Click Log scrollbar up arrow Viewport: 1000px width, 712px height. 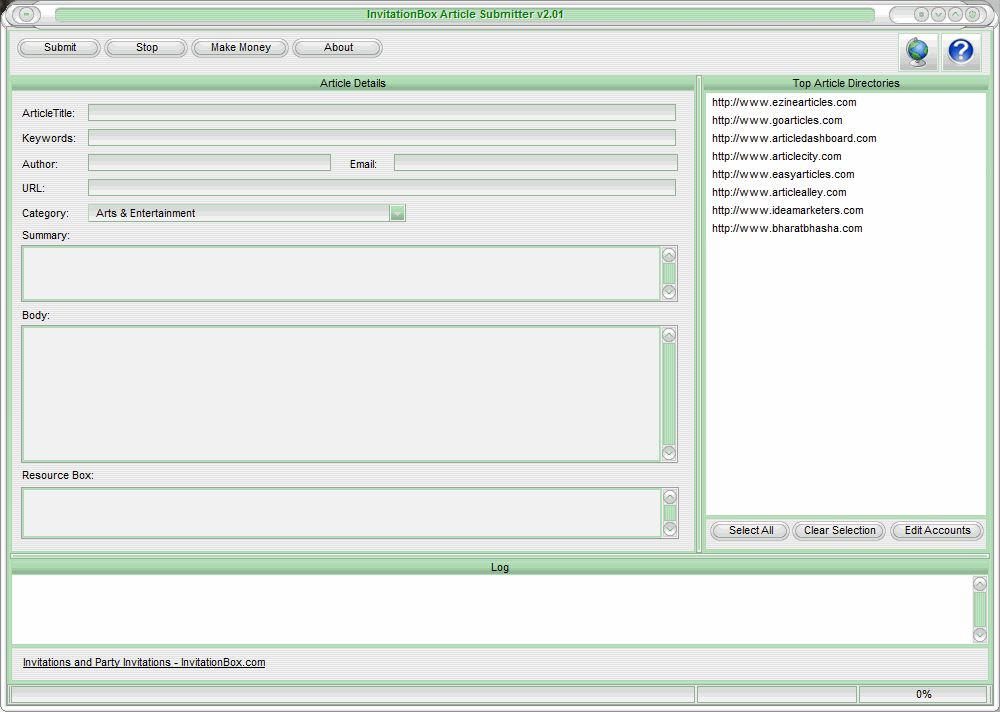(980, 584)
